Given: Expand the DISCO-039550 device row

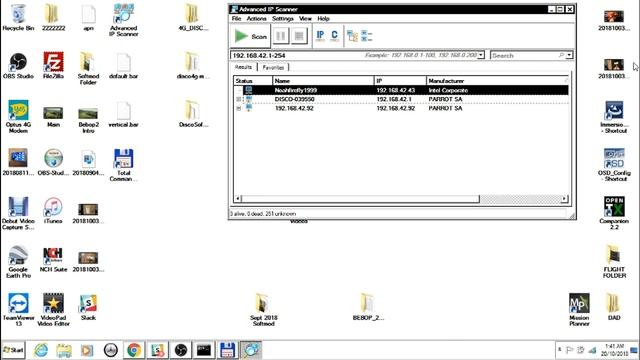Looking at the screenshot, I should [239, 99].
